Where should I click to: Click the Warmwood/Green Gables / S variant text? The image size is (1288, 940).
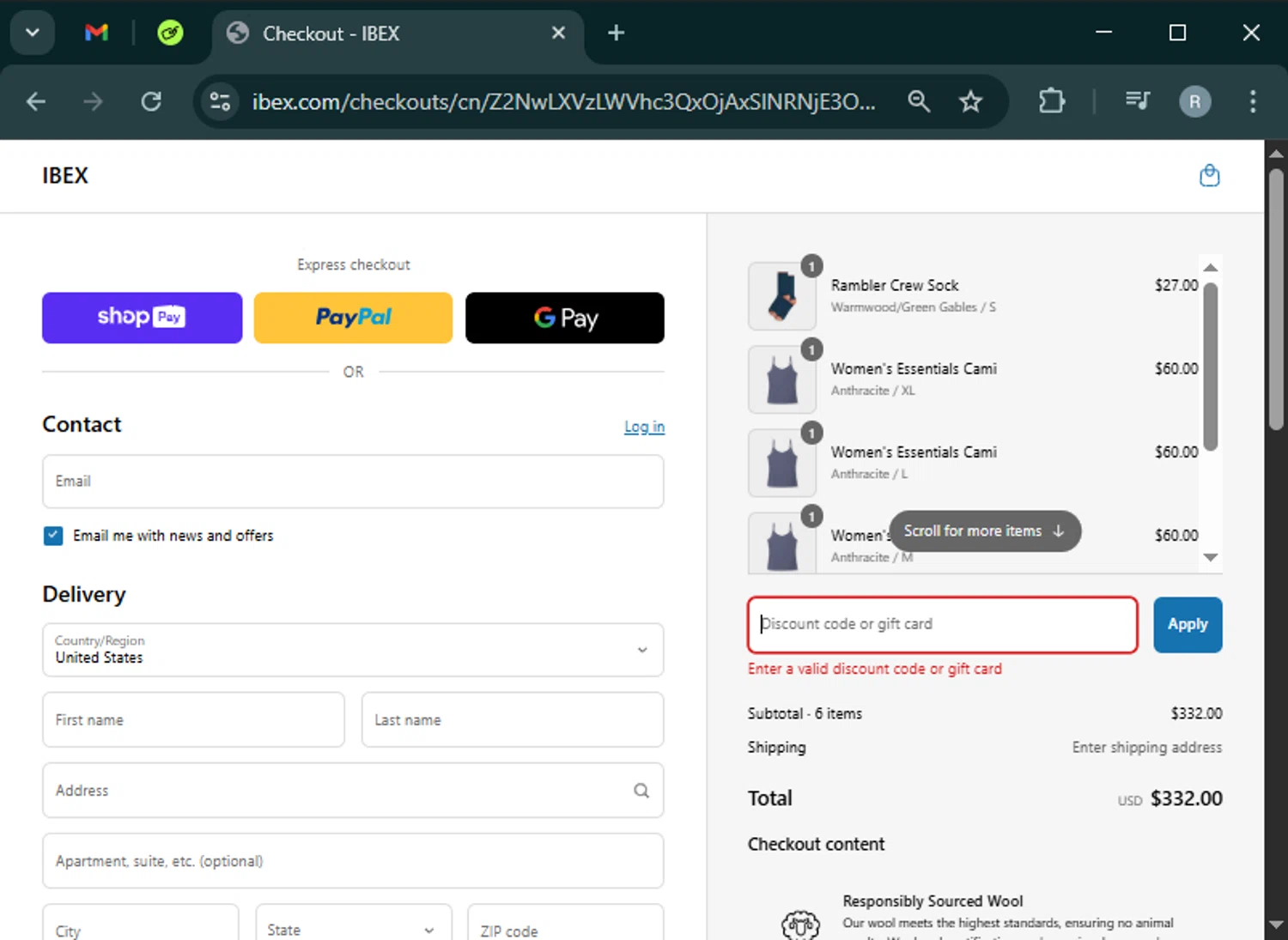913,307
